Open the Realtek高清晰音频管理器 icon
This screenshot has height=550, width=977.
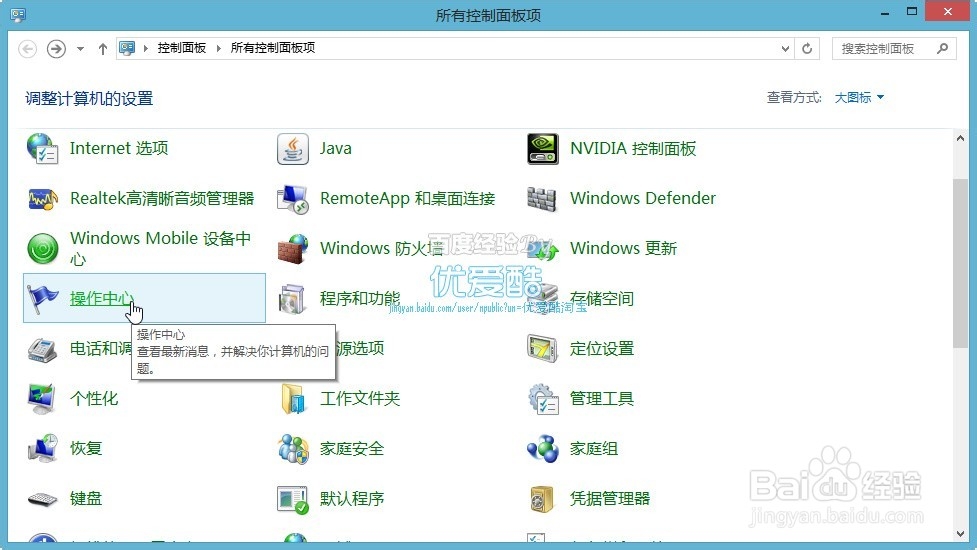click(42, 199)
